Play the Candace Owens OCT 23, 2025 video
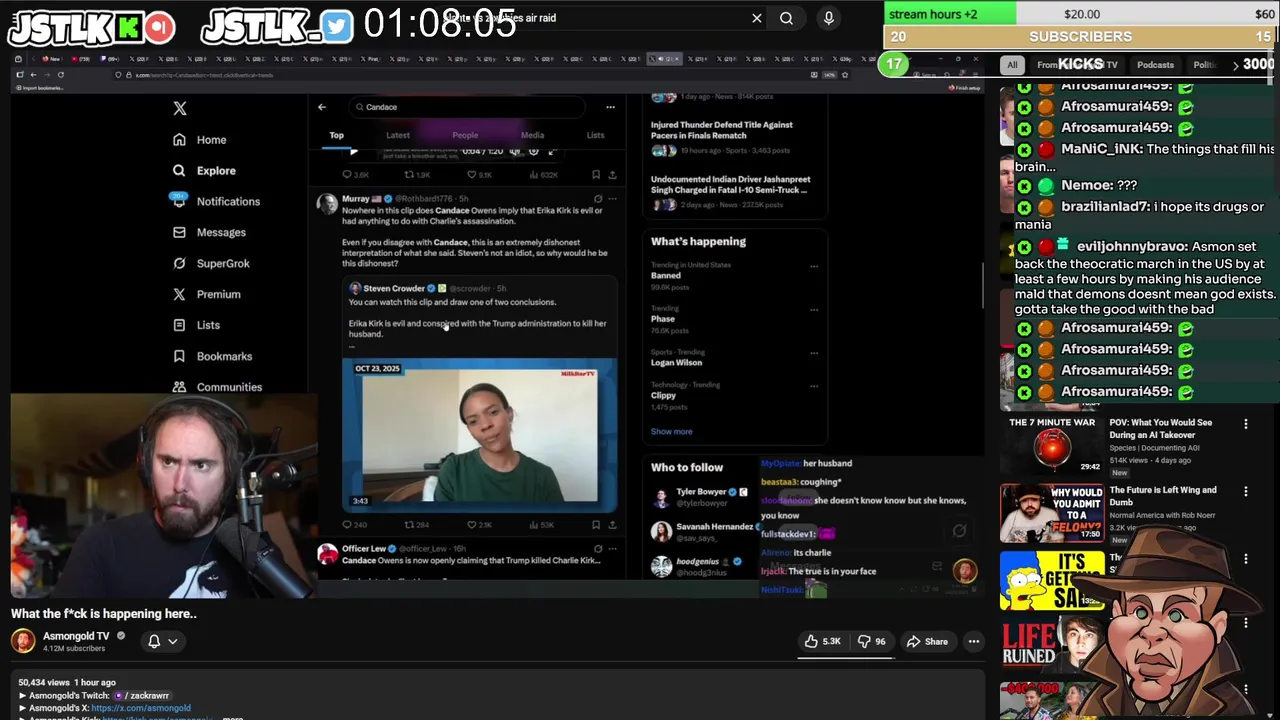 click(479, 435)
